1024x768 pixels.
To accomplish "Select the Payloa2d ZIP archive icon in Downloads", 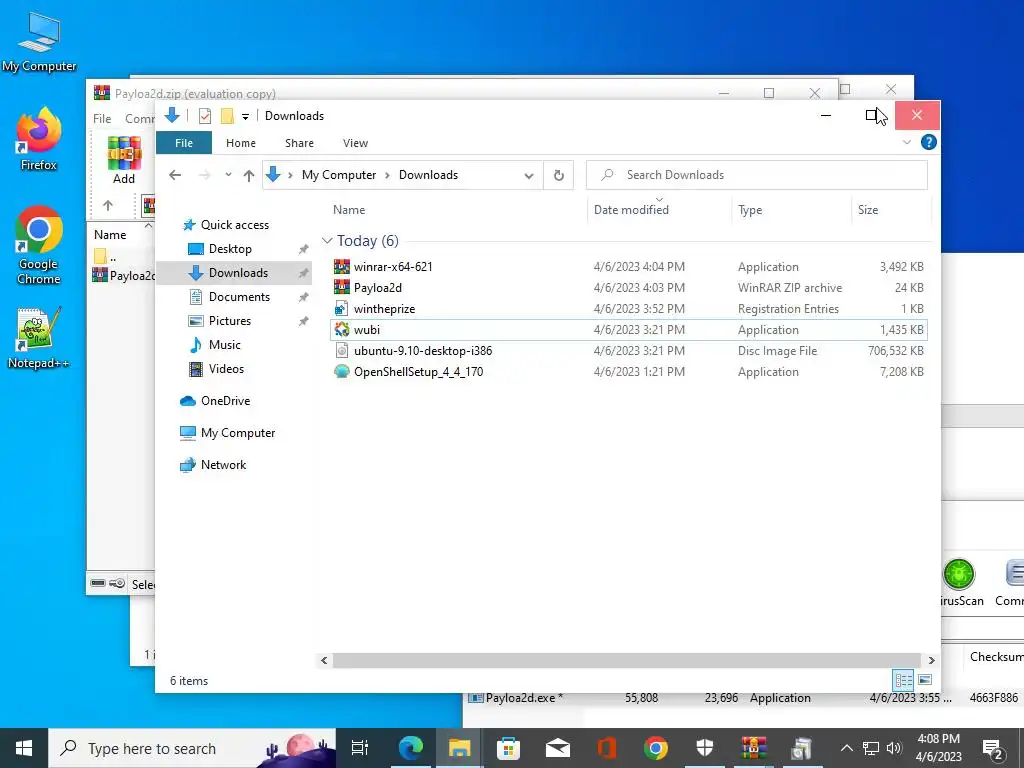I will [342, 287].
